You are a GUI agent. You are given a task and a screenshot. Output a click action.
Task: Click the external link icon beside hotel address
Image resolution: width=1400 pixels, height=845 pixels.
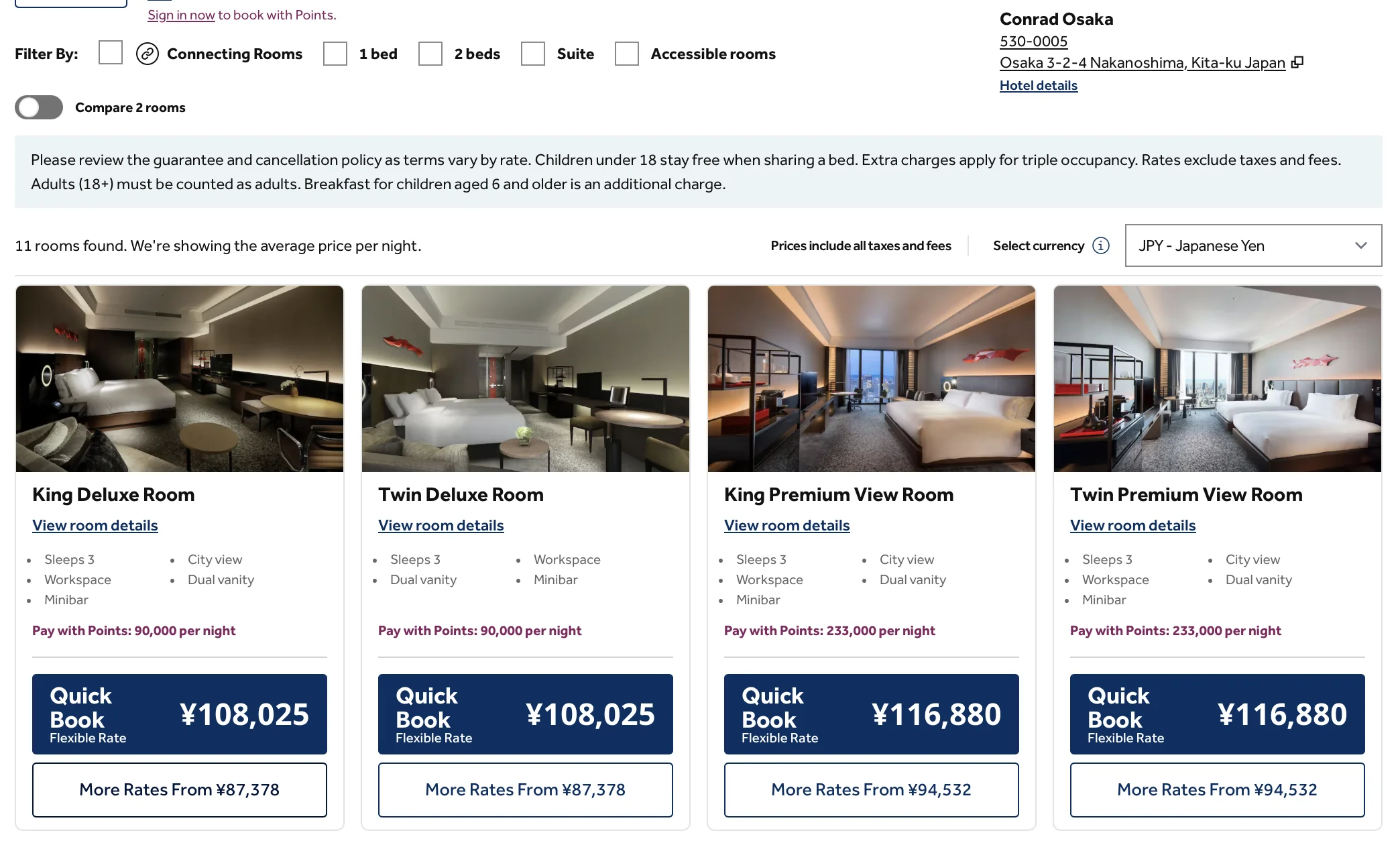click(1298, 62)
